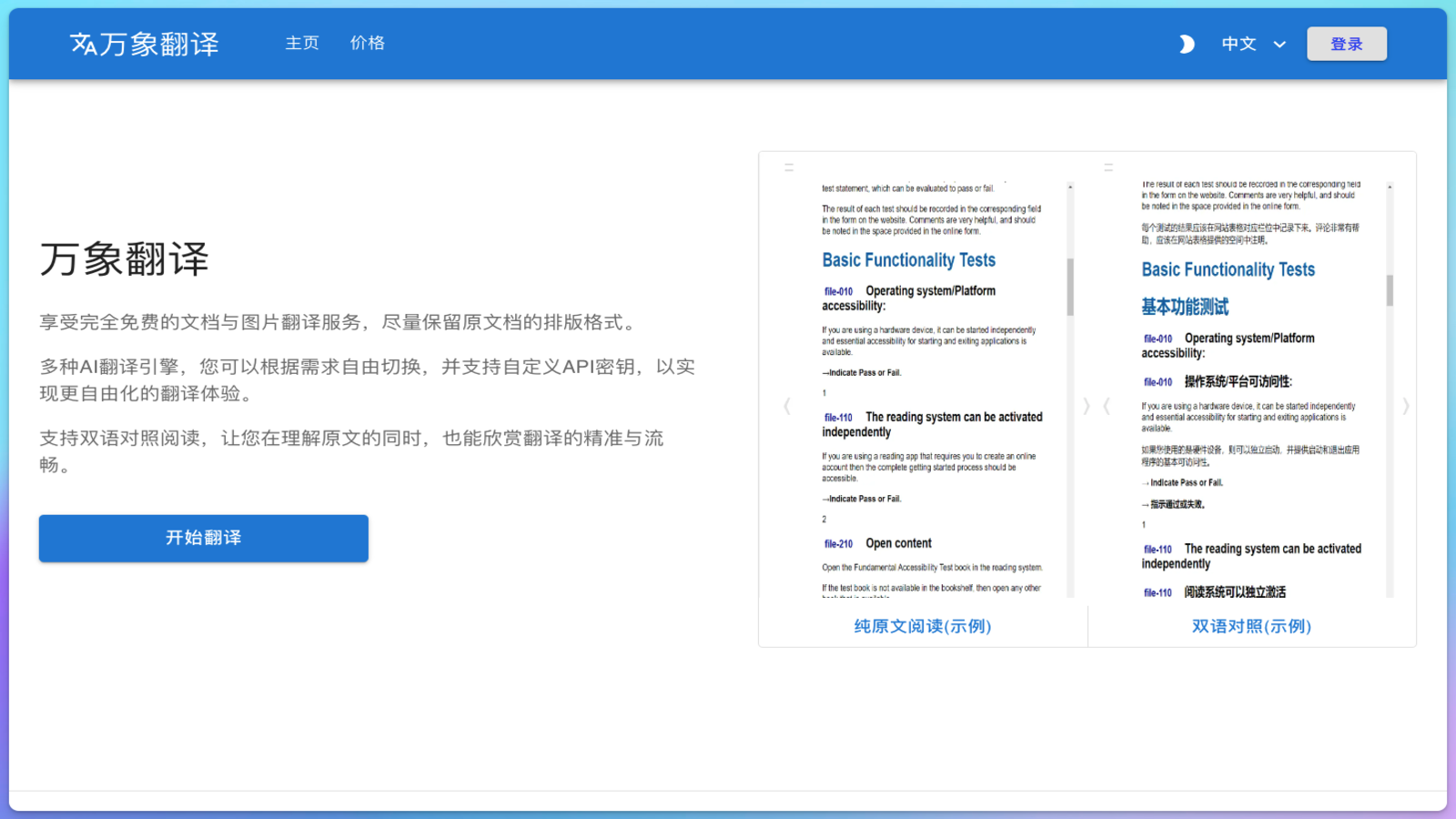Click the right arrow beside the original-text preview
Viewport: 1456px width, 819px height.
pyautogui.click(x=1085, y=407)
